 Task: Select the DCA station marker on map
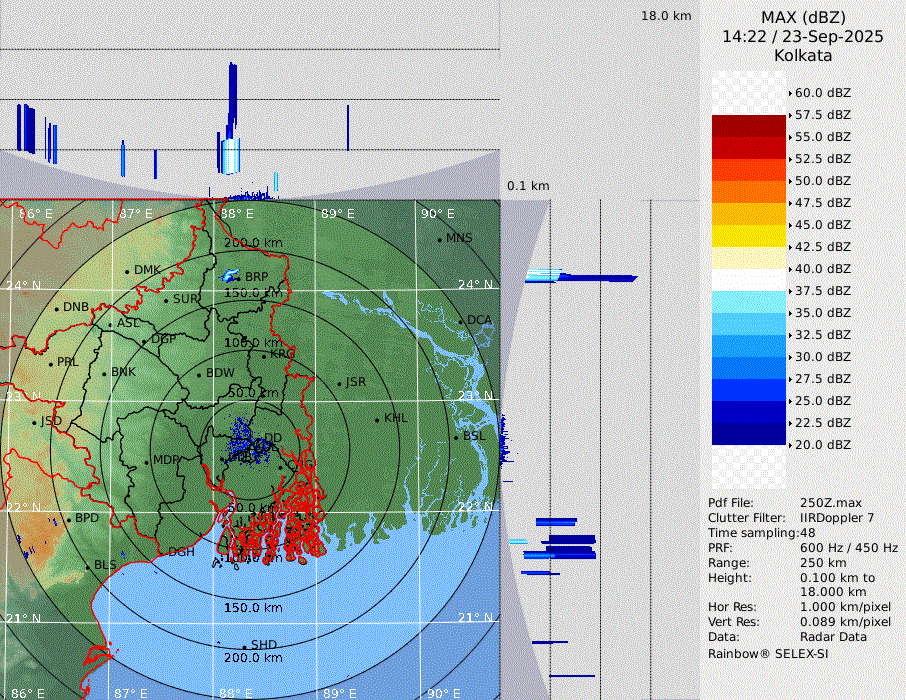coord(461,322)
